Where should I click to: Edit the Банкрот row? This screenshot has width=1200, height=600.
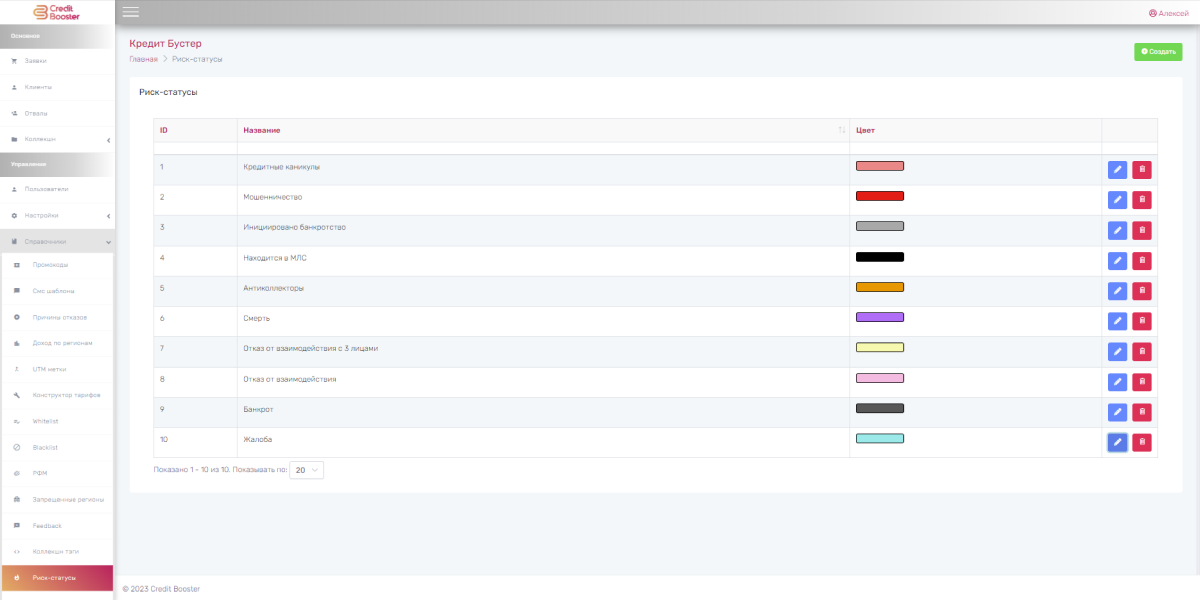coord(1117,412)
